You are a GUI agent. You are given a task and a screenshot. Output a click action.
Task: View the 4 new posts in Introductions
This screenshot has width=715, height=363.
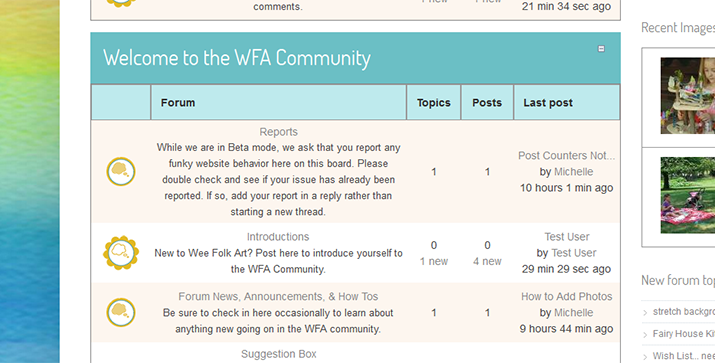487,261
